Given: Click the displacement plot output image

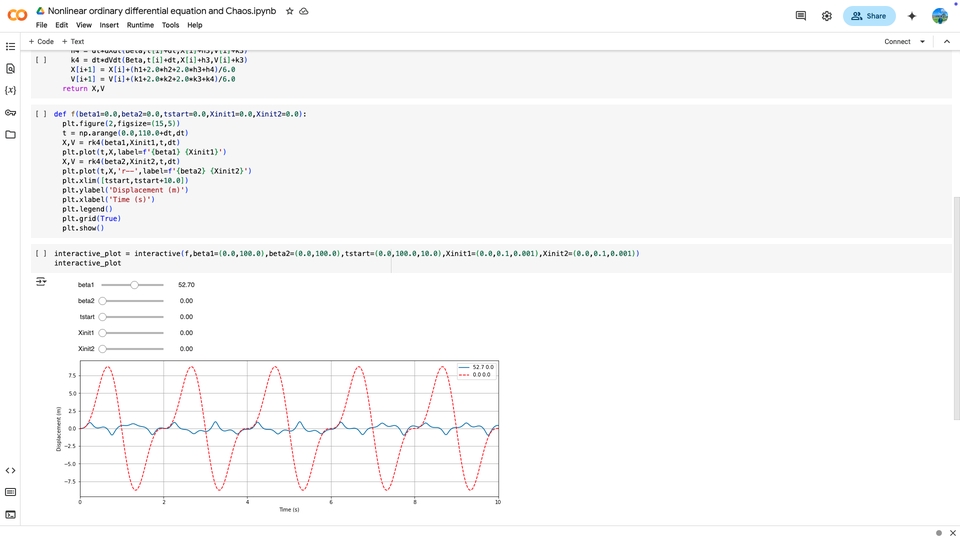Looking at the screenshot, I should [x=279, y=436].
